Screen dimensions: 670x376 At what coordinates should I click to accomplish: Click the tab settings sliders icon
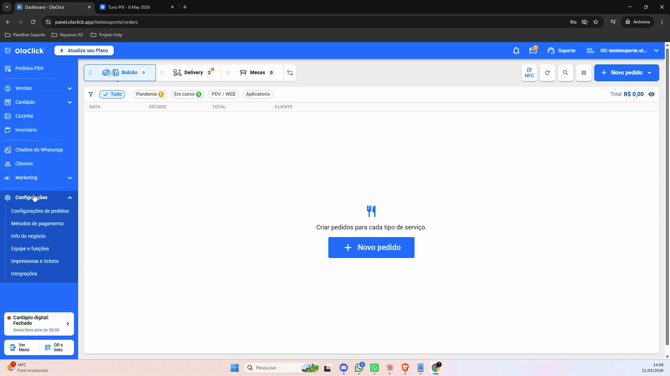pos(290,73)
